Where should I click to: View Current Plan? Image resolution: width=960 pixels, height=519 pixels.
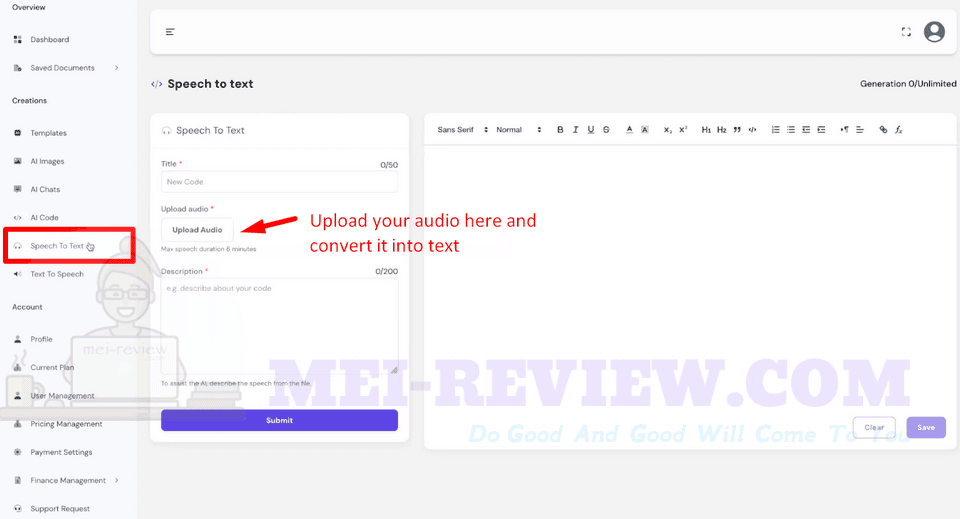pos(52,367)
